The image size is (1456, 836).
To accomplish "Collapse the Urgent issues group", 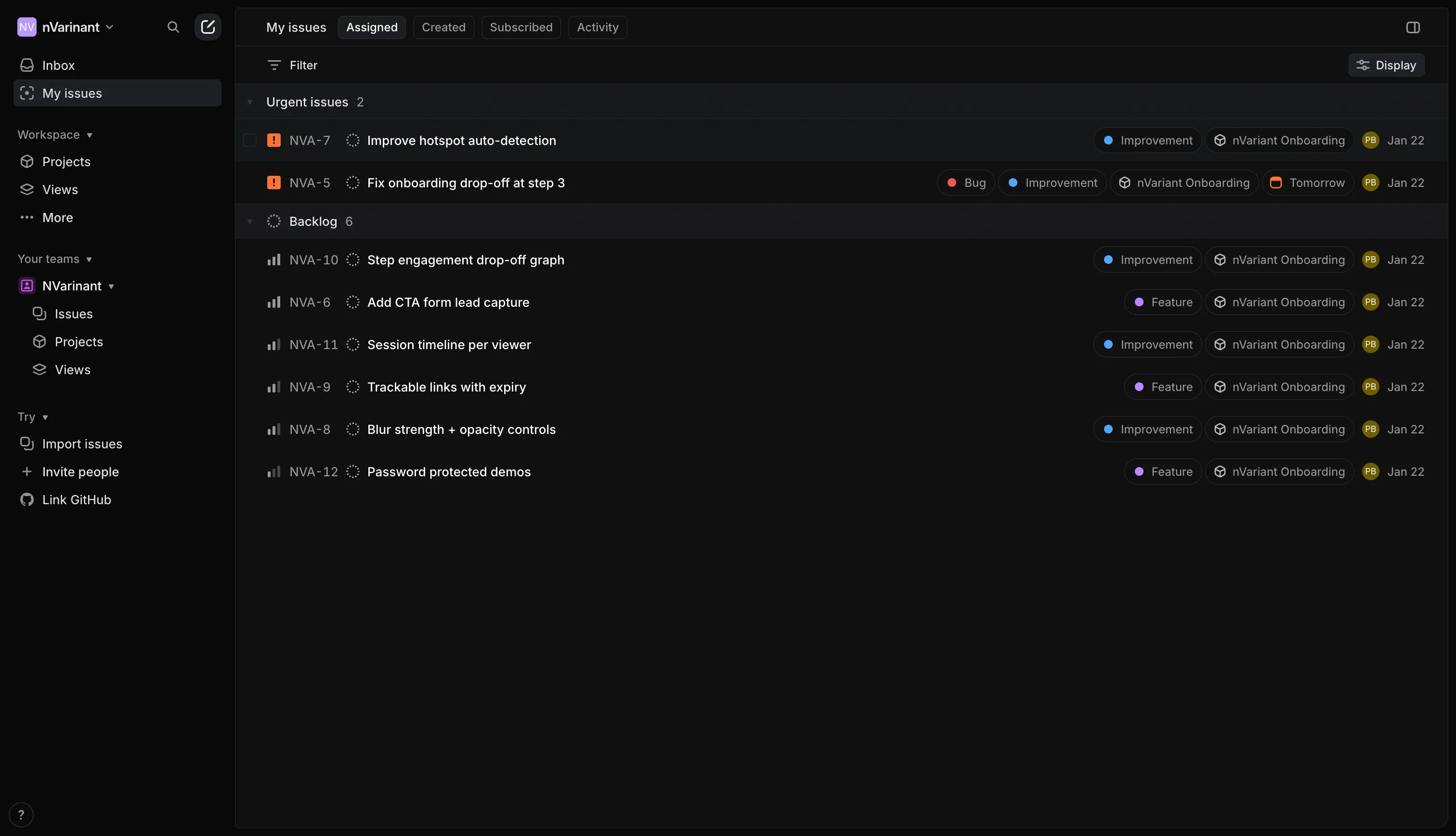I will pyautogui.click(x=250, y=102).
